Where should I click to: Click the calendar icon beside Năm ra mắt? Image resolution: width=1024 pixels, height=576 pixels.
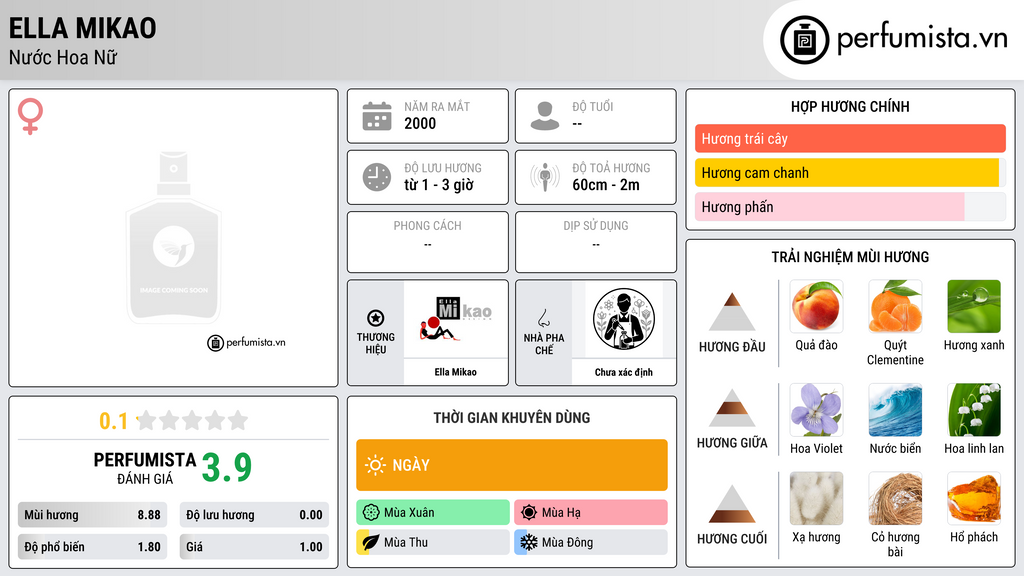[377, 116]
